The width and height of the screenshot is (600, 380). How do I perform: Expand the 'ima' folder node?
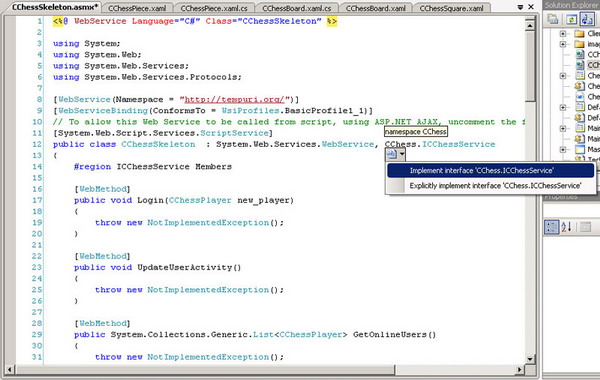click(x=562, y=44)
